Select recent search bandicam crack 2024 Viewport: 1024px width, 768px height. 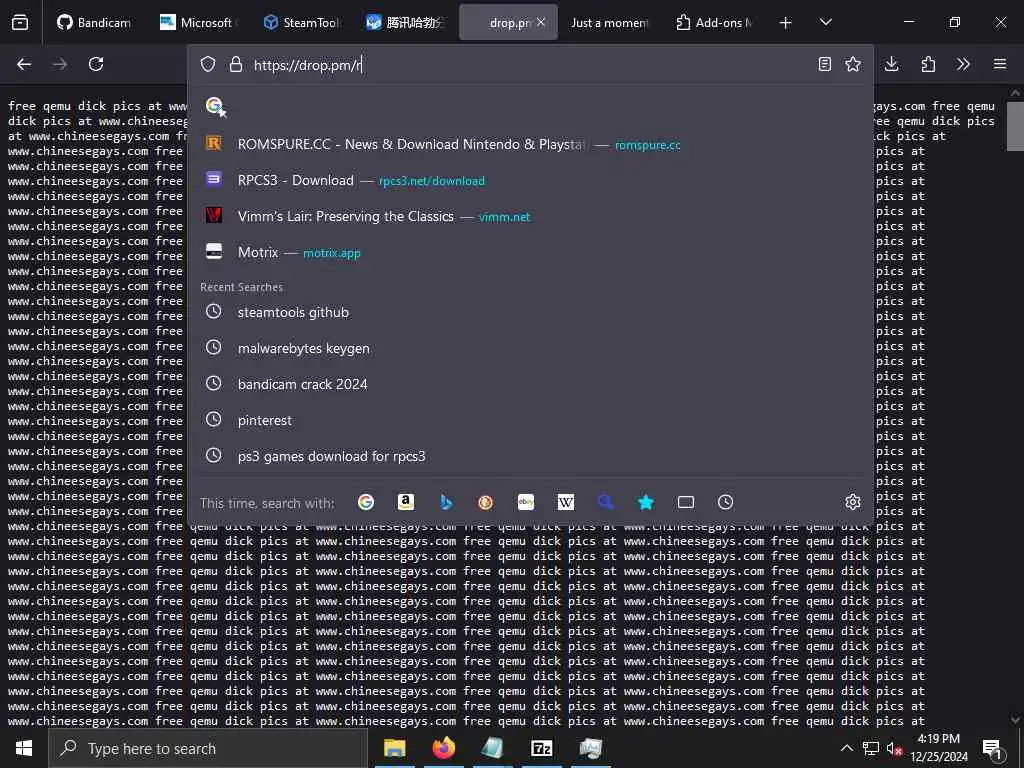pos(530,384)
